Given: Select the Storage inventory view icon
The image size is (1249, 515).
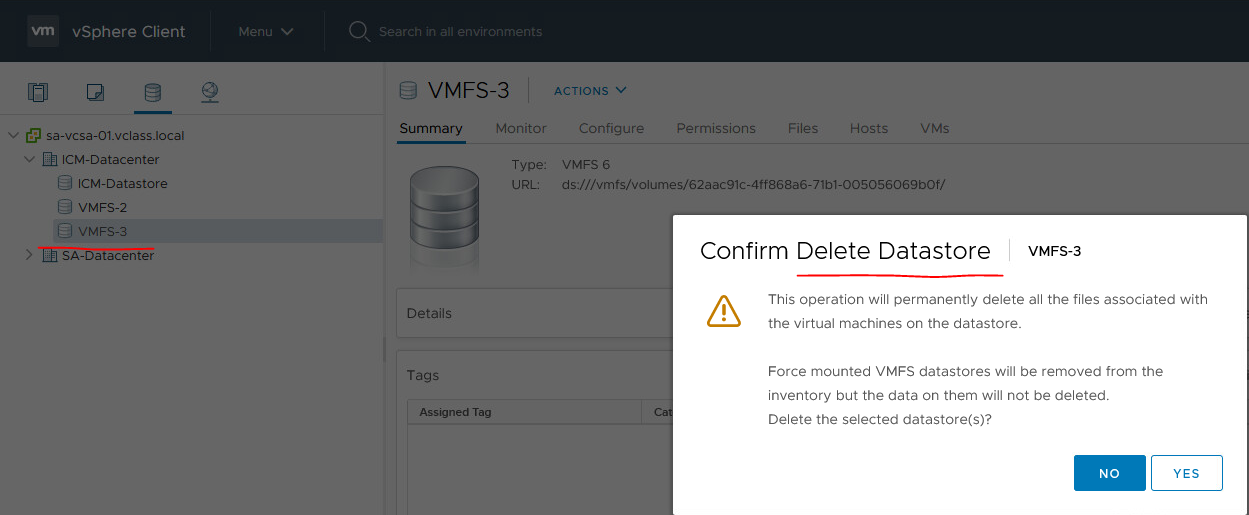Looking at the screenshot, I should (152, 93).
